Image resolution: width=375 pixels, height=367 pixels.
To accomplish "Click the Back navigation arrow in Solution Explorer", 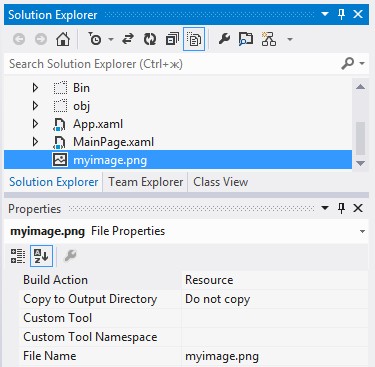I will click(19, 39).
